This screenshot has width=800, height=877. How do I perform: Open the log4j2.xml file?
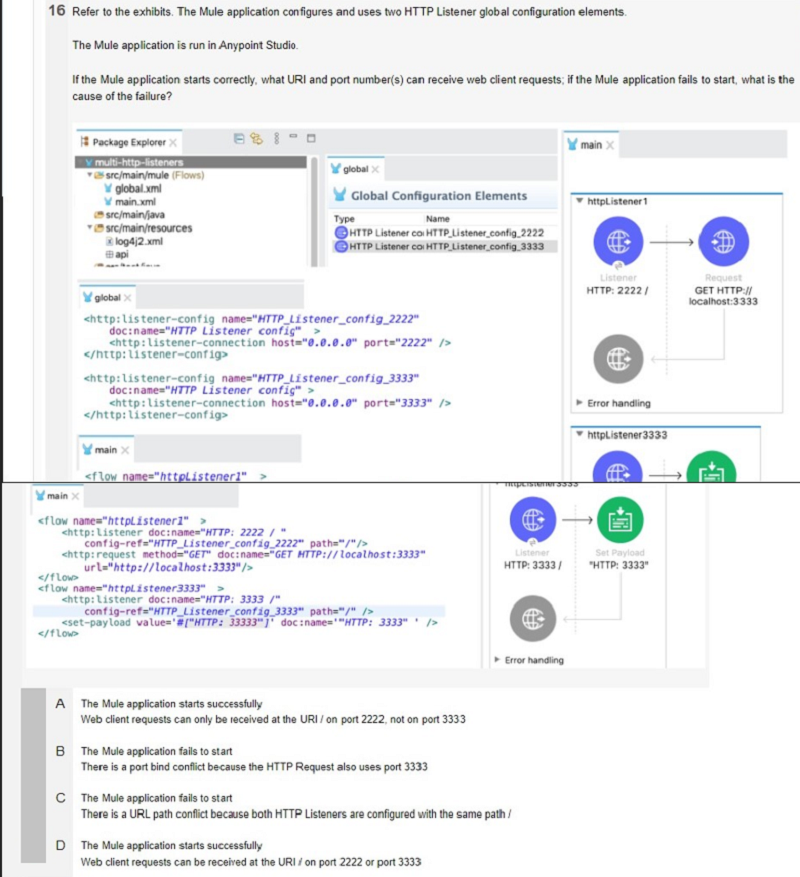coord(134,241)
